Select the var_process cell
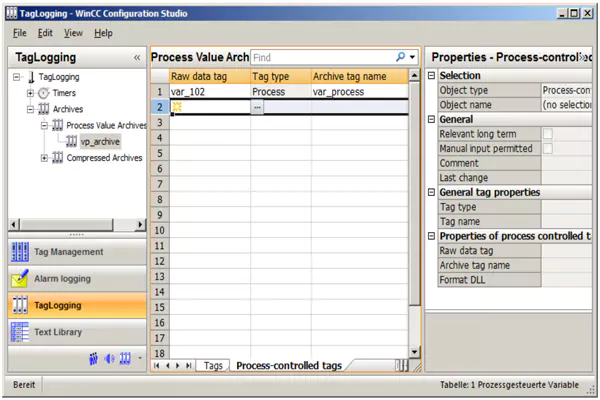Image resolution: width=600 pixels, height=400 pixels. (360, 92)
